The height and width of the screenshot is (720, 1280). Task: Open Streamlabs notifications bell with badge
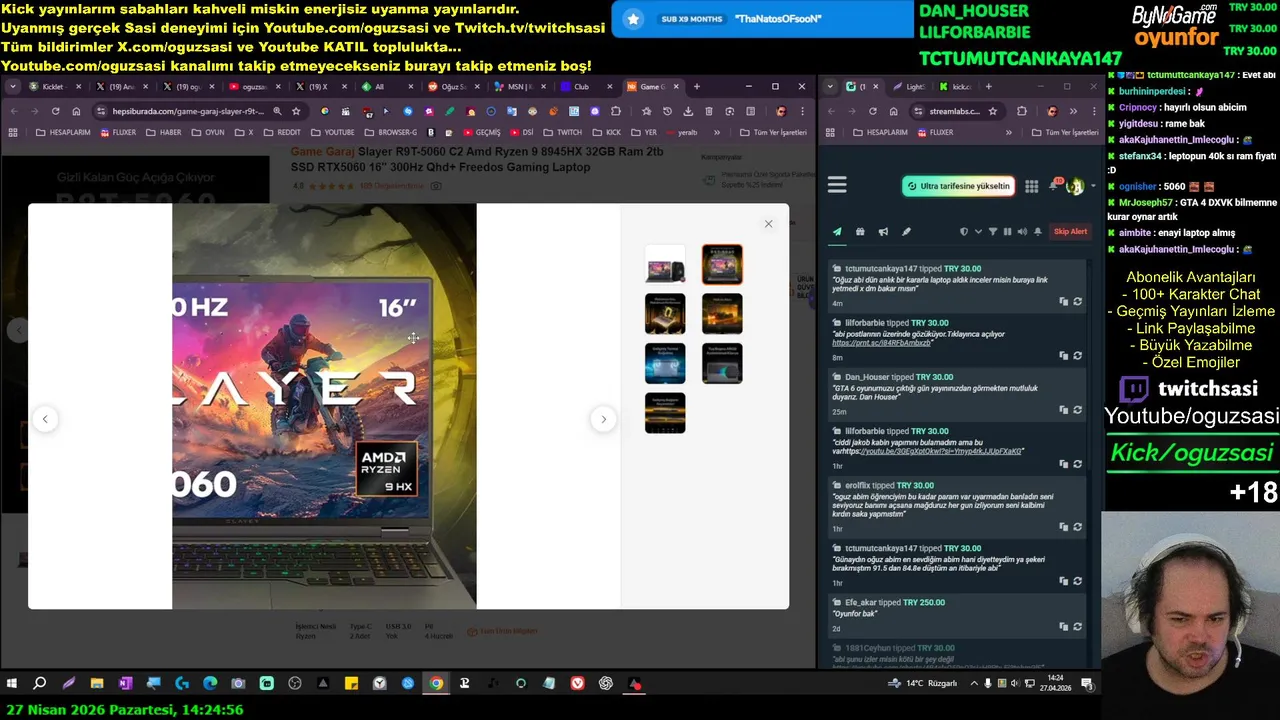coord(1054,185)
